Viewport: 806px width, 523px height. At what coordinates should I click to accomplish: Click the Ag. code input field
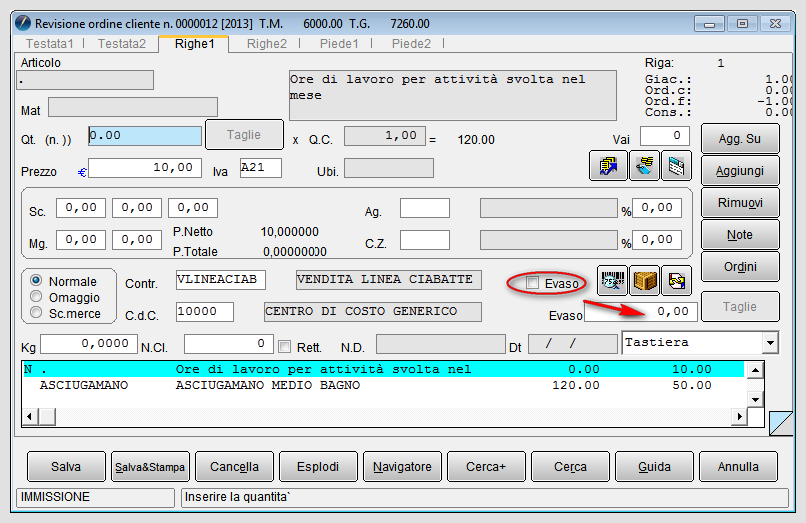click(425, 208)
